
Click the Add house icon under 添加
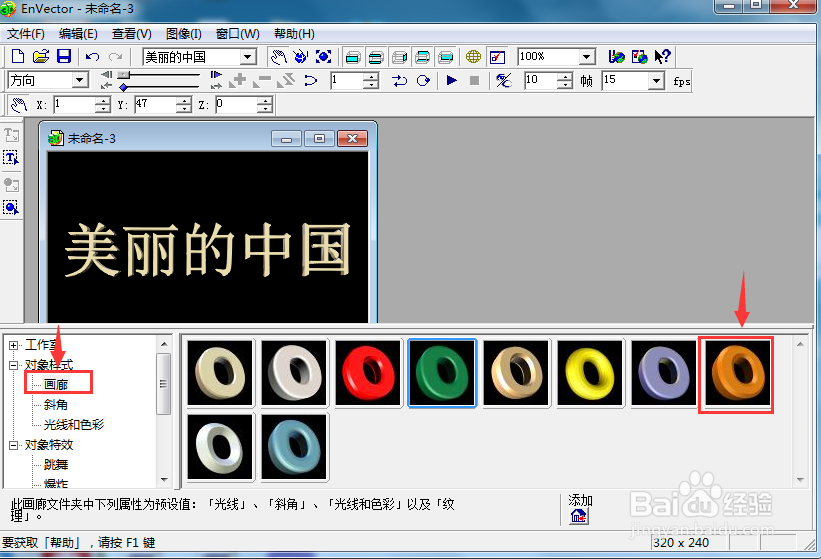pos(579,516)
